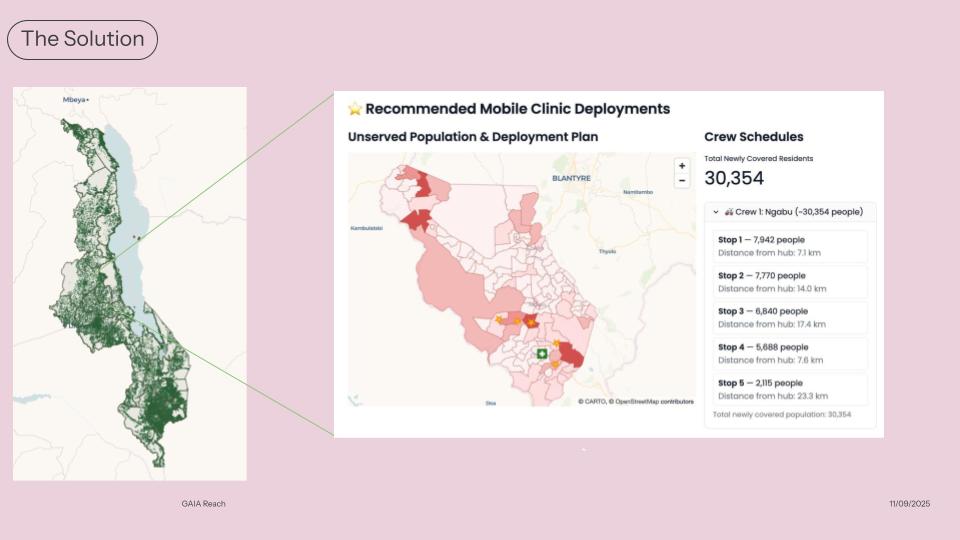Click the OpenStreetMap contributors attribution
This screenshot has height=540, width=960.
click(654, 402)
